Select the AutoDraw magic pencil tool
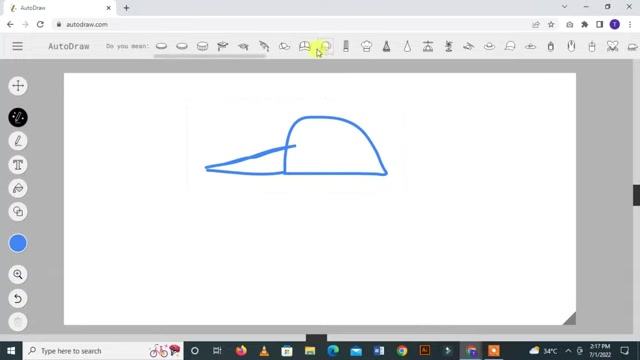Image resolution: width=640 pixels, height=360 pixels. [18, 118]
